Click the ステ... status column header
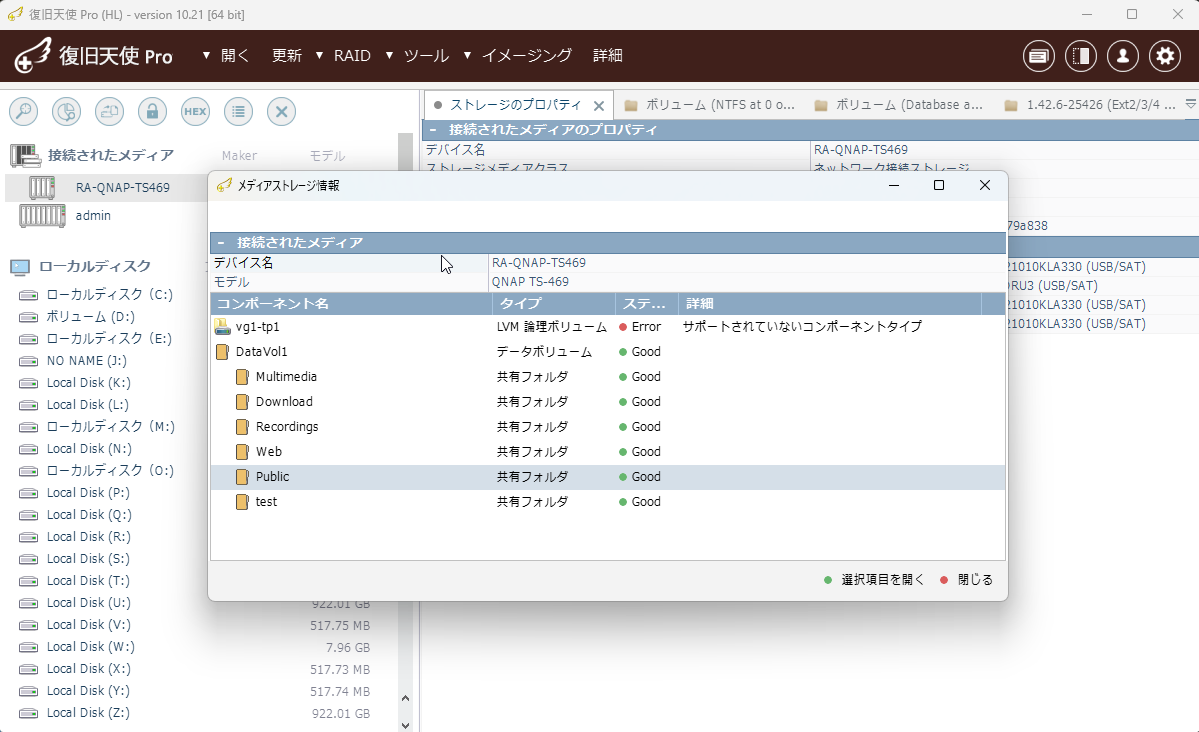Viewport: 1199px width, 732px height. tap(647, 304)
